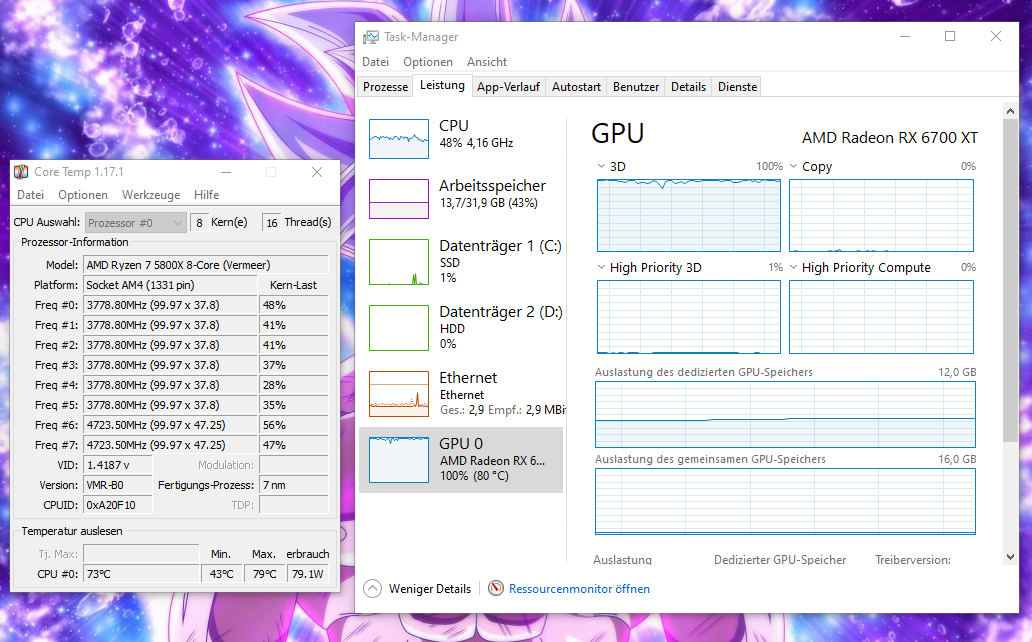Click the Platform field Socket AM4
The height and width of the screenshot is (642, 1032).
(170, 285)
